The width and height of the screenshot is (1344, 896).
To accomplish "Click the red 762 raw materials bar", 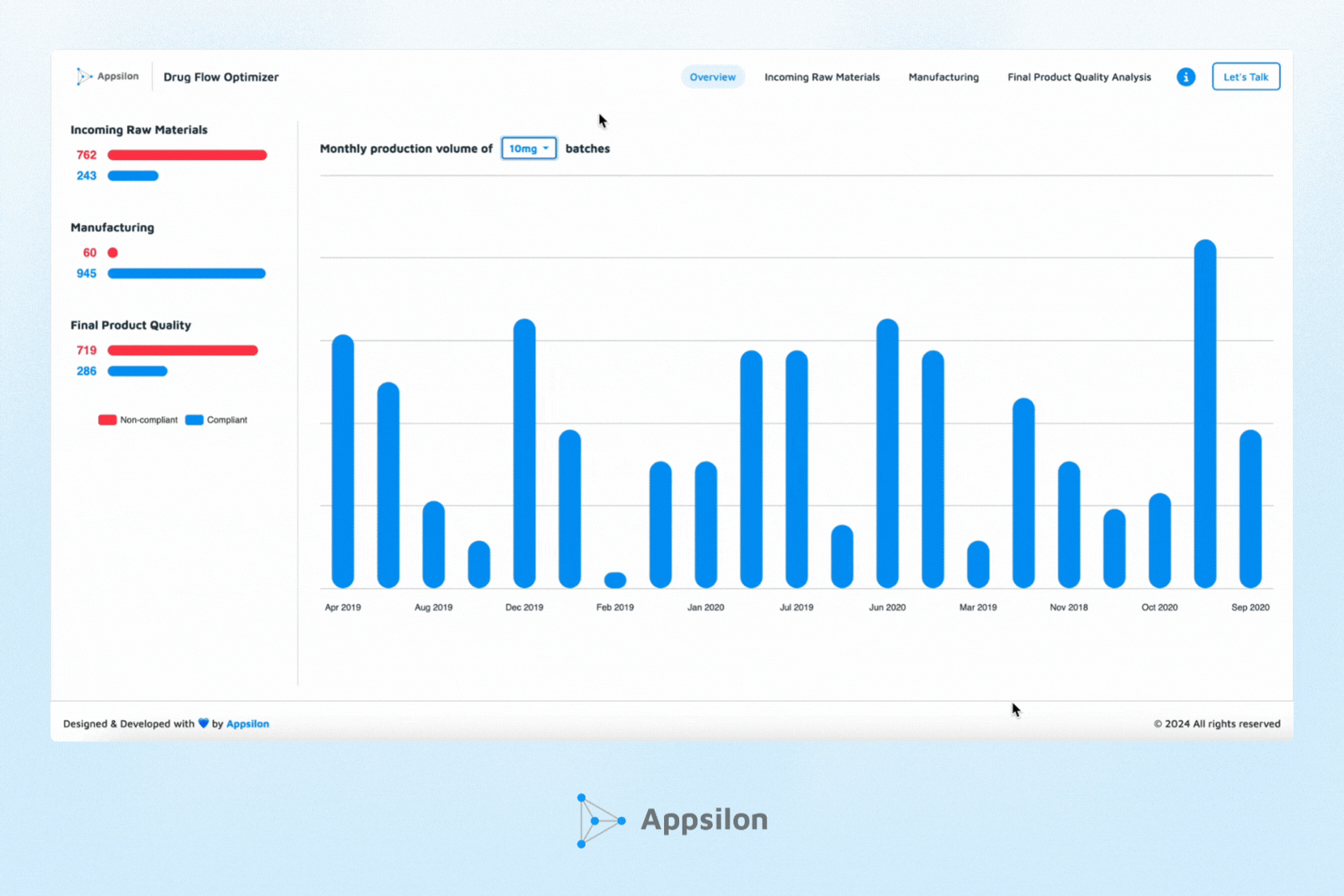I will pos(187,155).
